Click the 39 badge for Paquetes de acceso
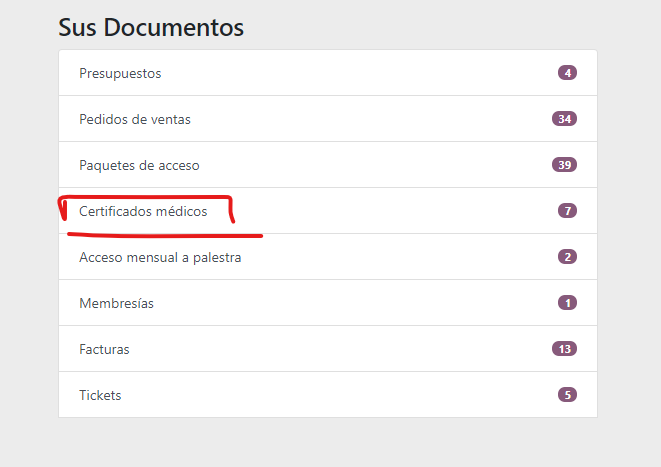661x467 pixels. 564,165
